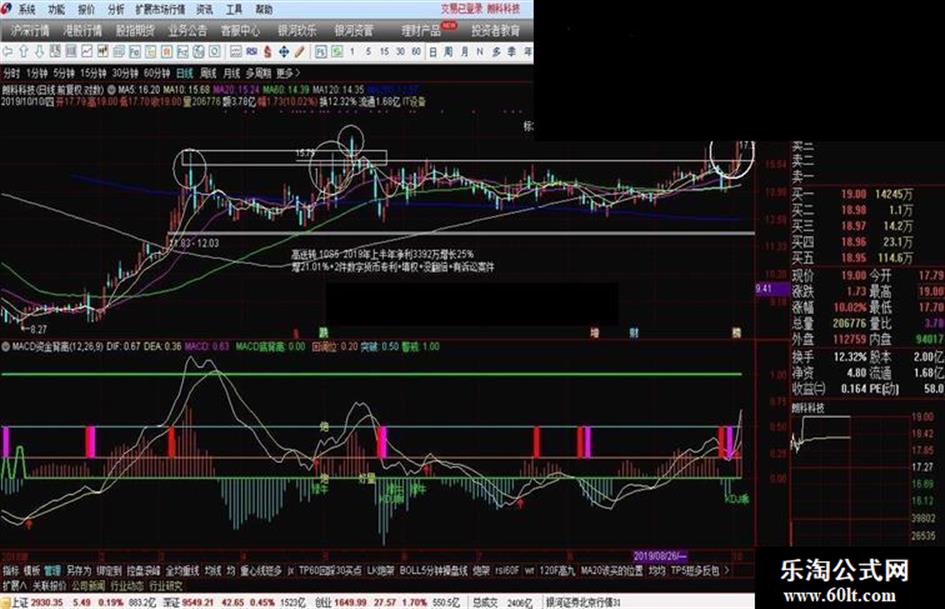945x609 pixels.
Task: Select the blue four-way move arrows tool
Action: [284, 52]
